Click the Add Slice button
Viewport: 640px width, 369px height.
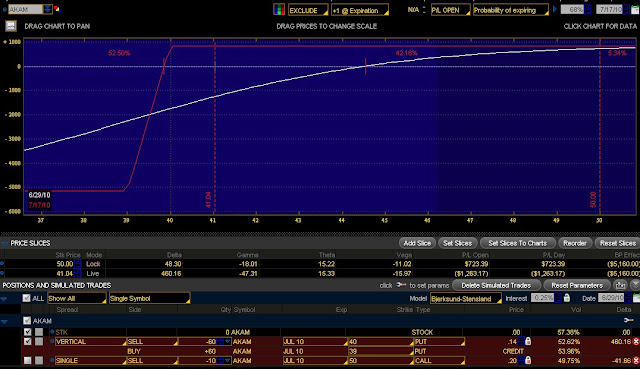point(417,243)
